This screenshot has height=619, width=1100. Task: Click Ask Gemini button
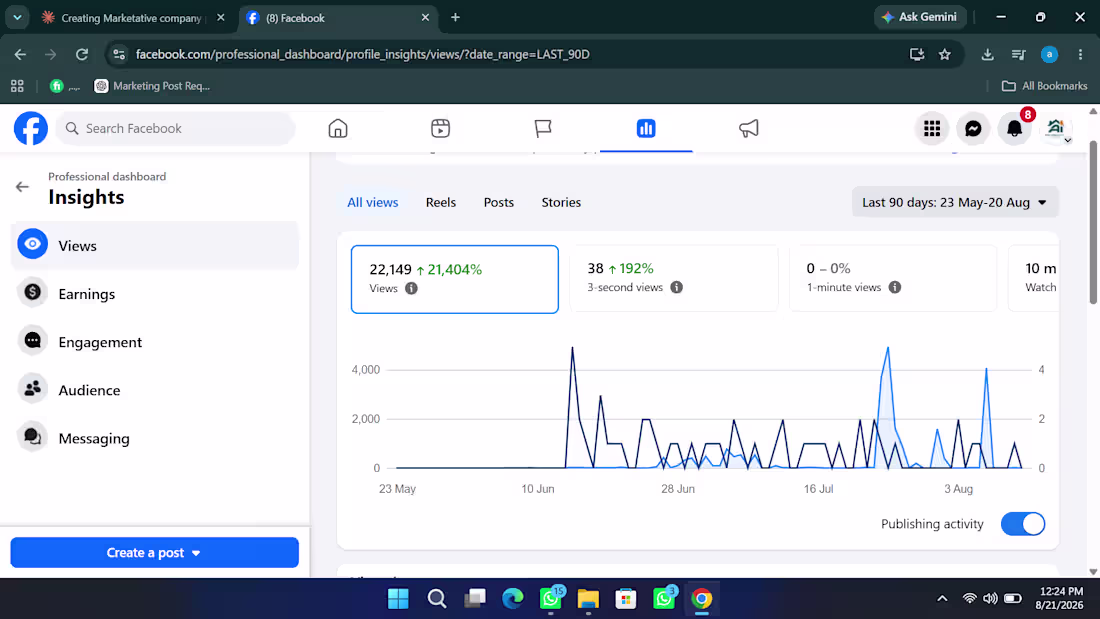920,17
